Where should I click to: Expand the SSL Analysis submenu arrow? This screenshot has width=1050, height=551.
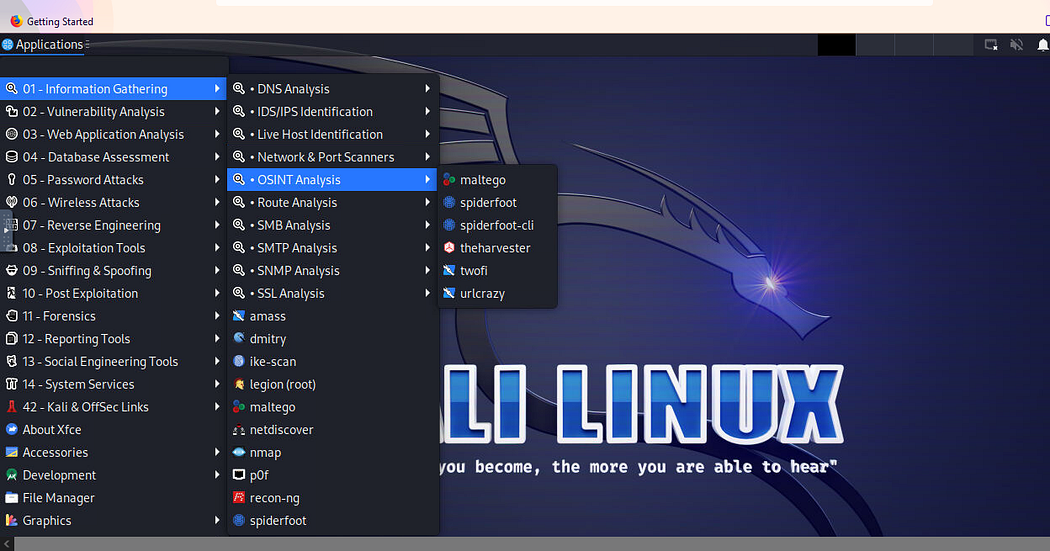coord(427,294)
